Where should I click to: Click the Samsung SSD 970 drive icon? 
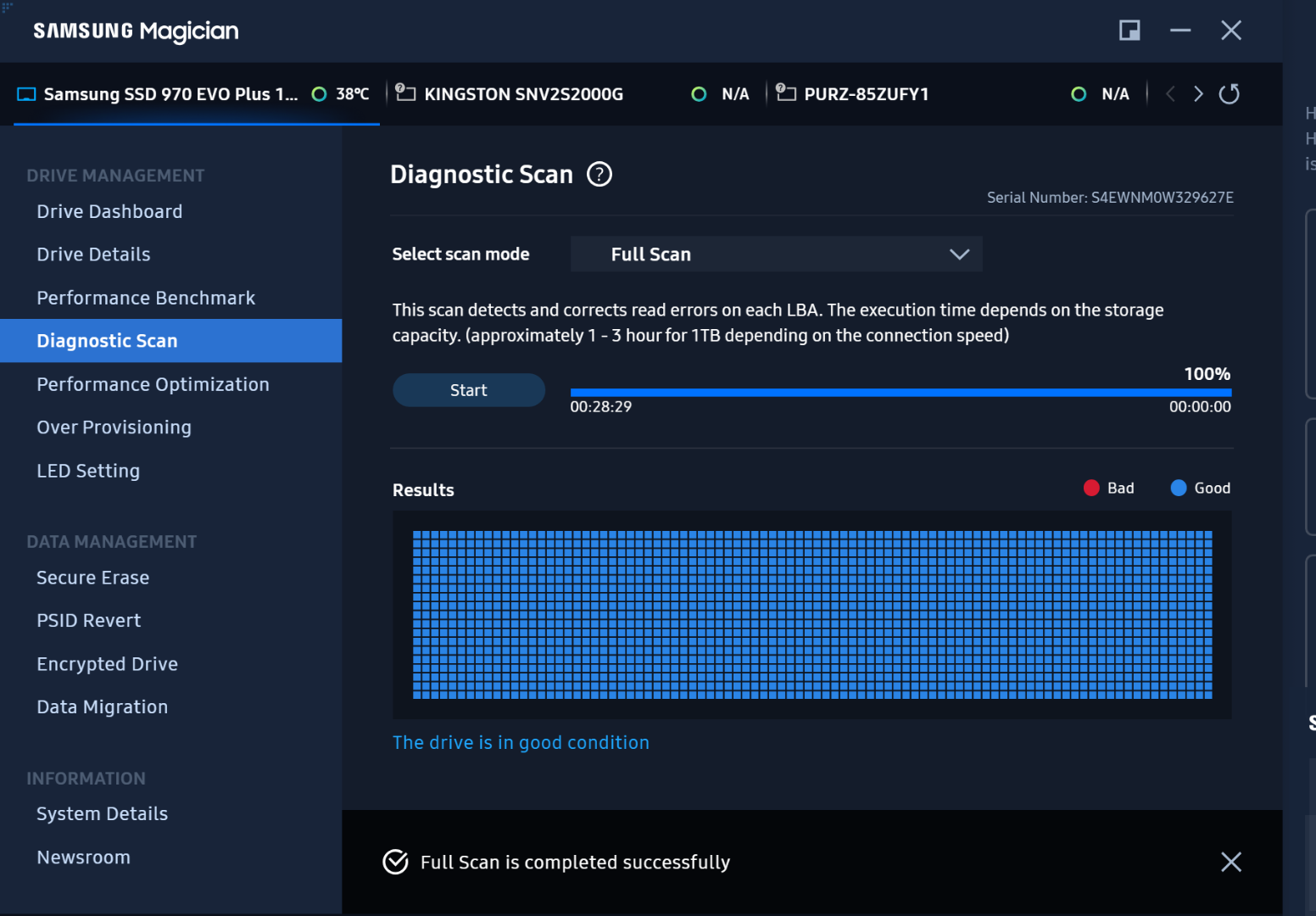click(26, 94)
